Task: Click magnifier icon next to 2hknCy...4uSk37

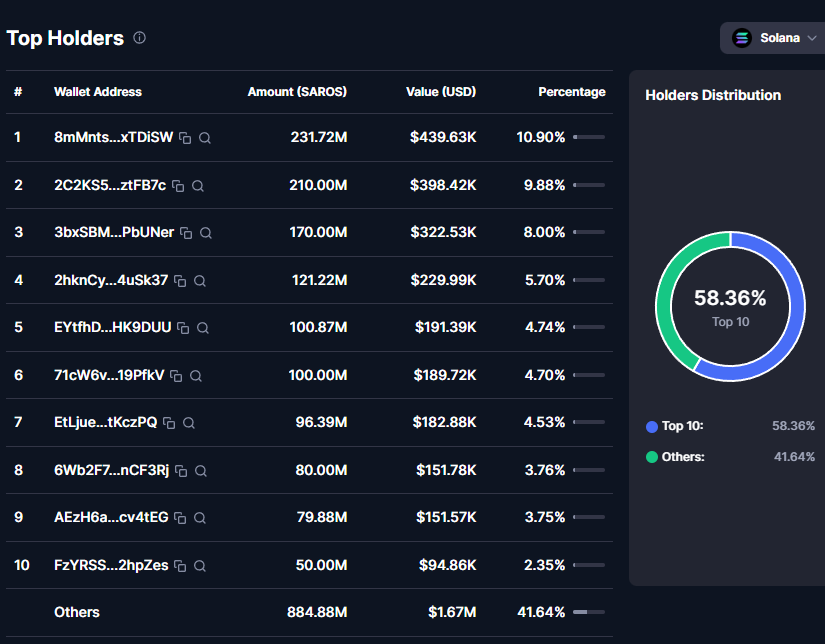Action: (x=200, y=281)
